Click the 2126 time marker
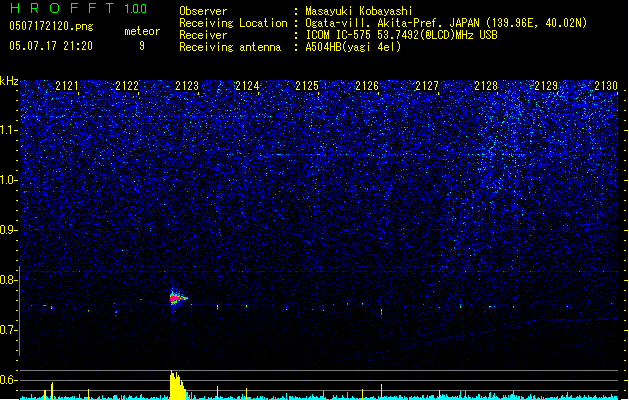This screenshot has height=400, width=629. coord(367,86)
